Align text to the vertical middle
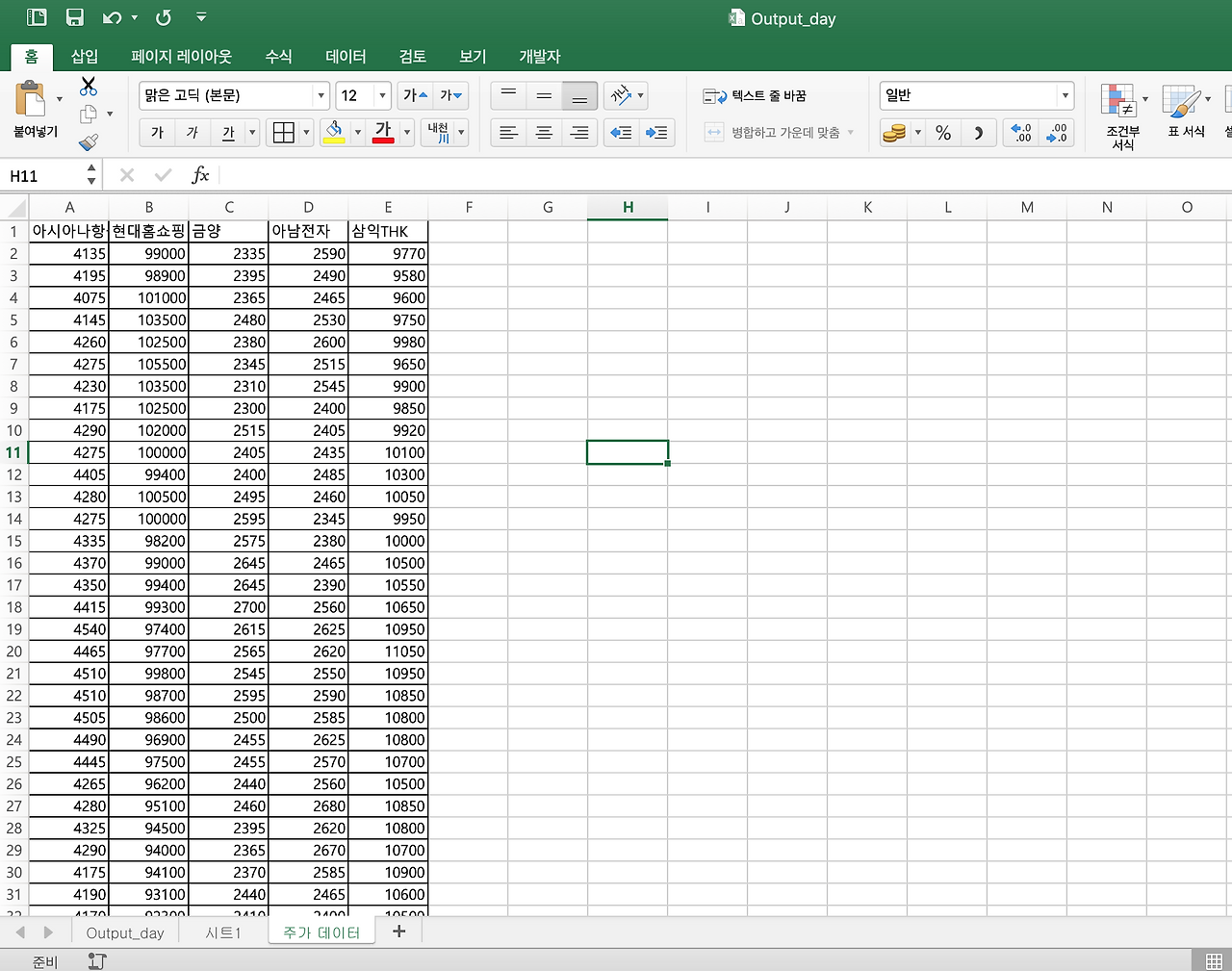 (x=544, y=95)
